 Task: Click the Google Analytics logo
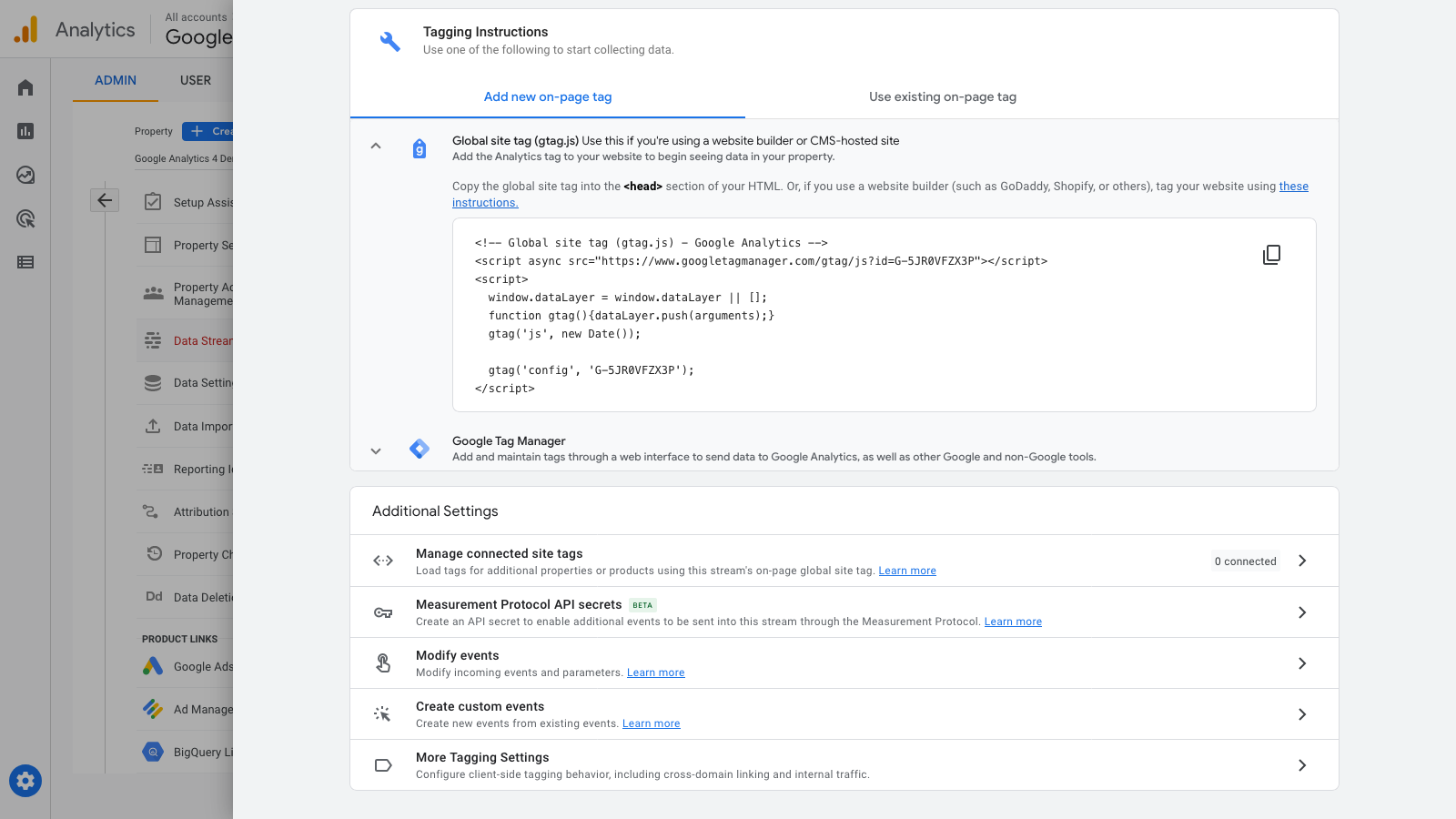coord(26,30)
